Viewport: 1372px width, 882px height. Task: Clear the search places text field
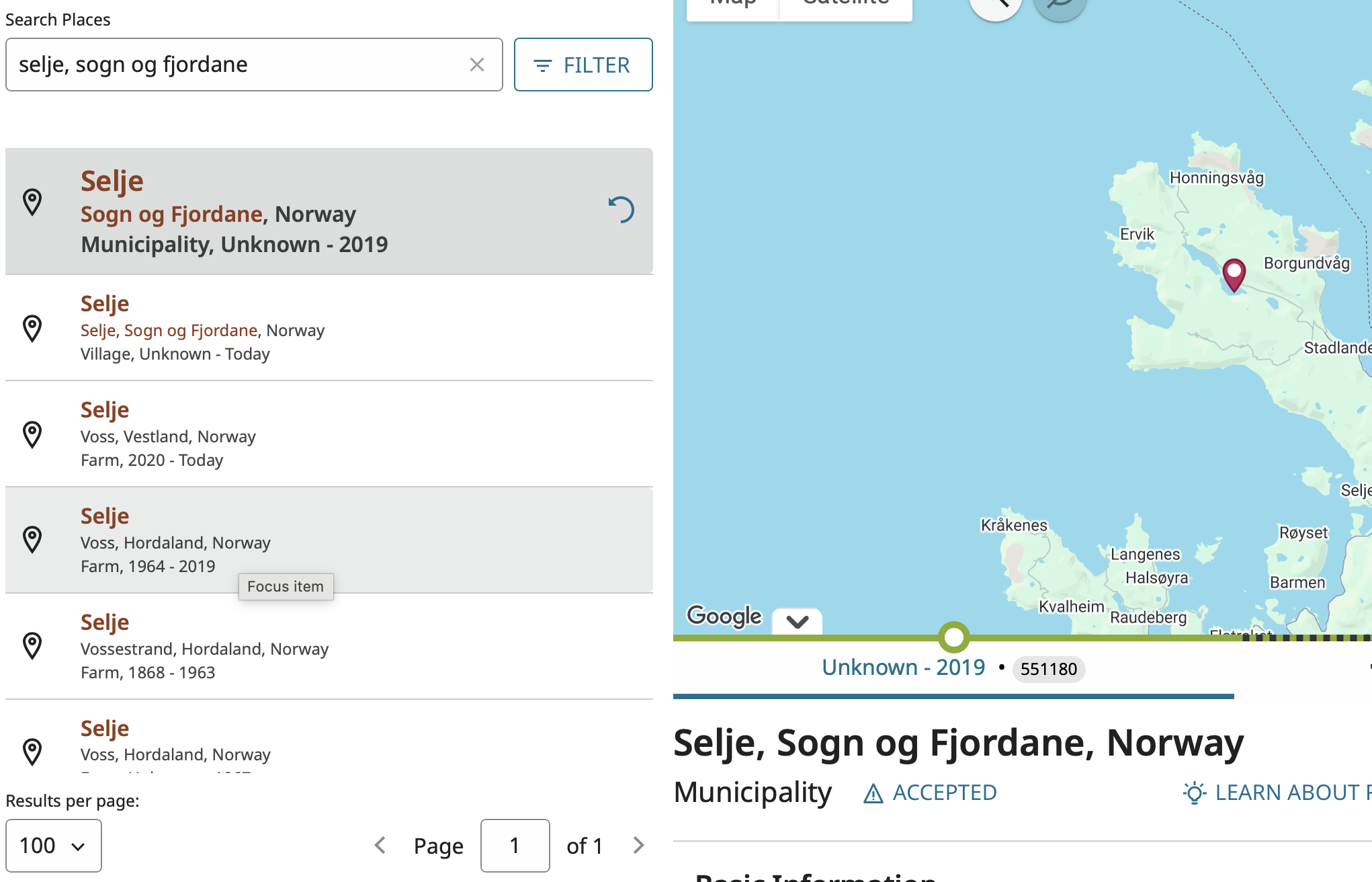coord(476,65)
